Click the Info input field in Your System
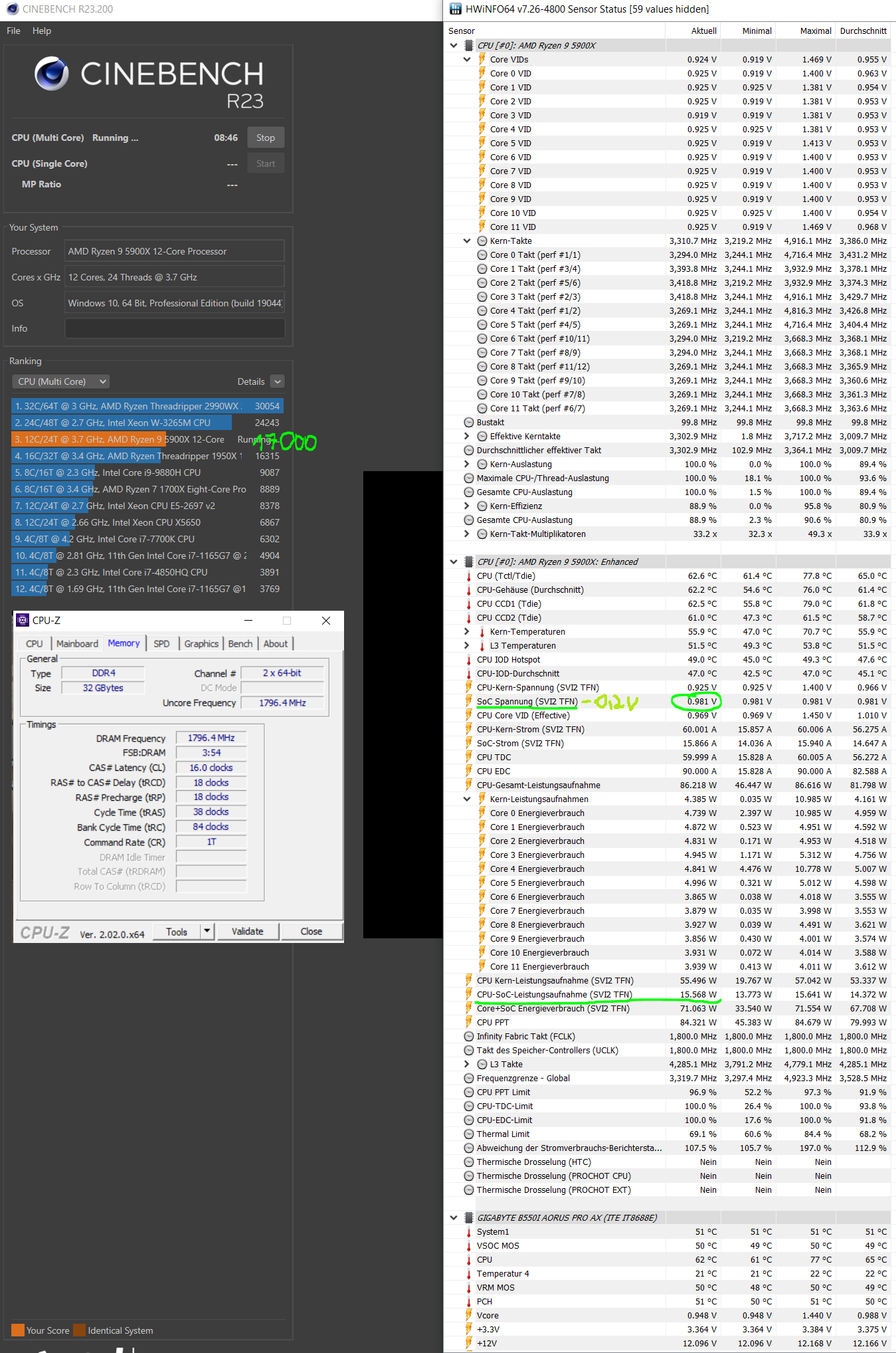 [x=175, y=328]
